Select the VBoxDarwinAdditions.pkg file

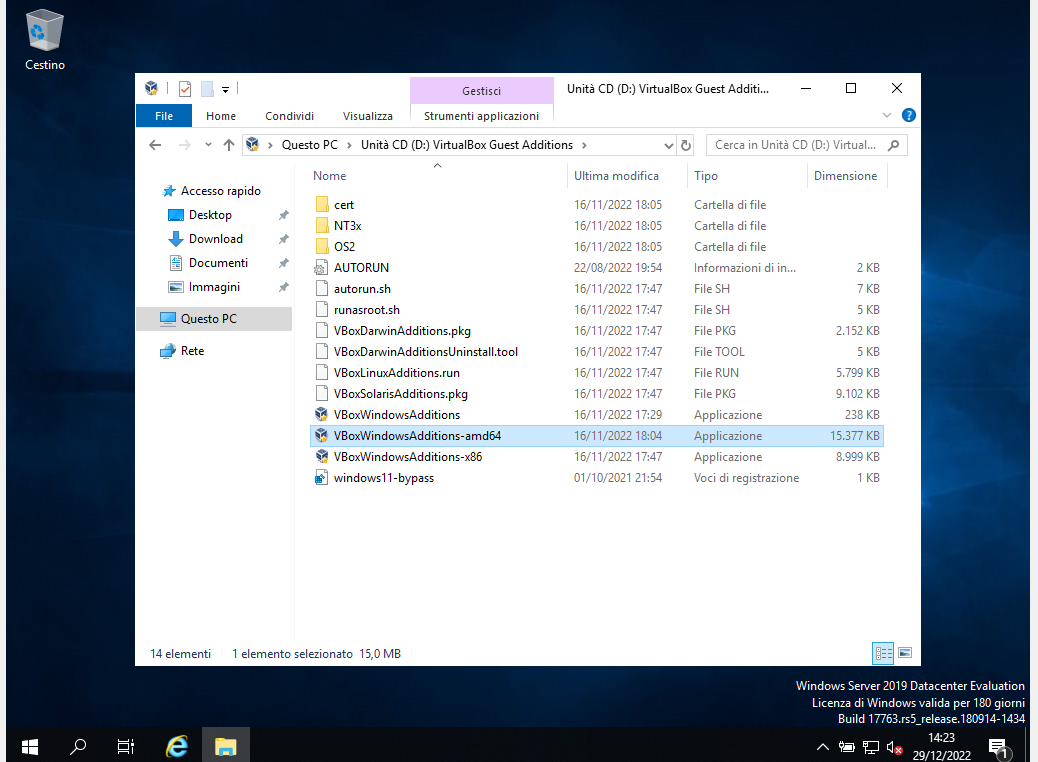pos(402,330)
